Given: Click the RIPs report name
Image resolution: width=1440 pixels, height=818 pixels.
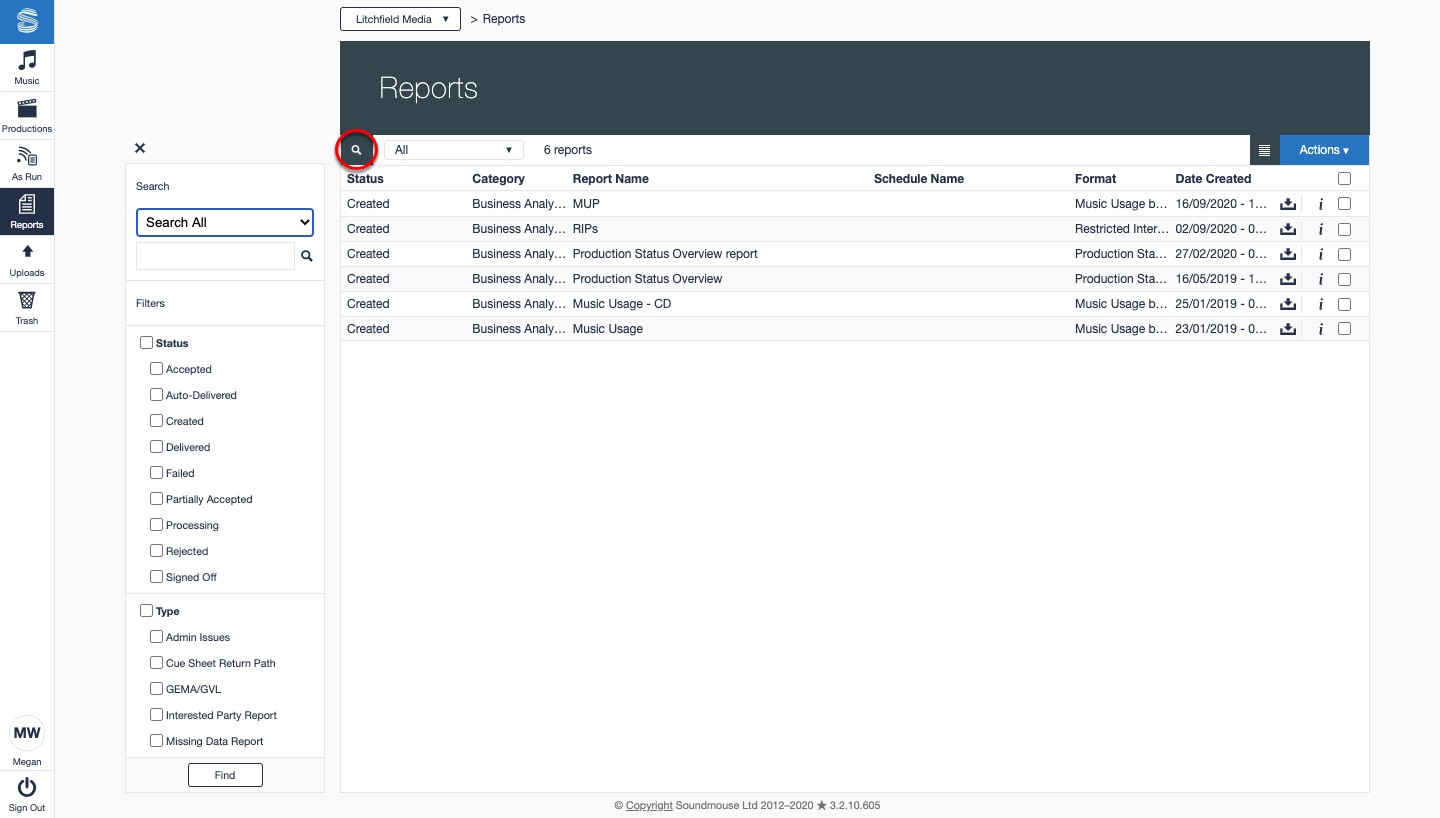Looking at the screenshot, I should click(x=585, y=229).
